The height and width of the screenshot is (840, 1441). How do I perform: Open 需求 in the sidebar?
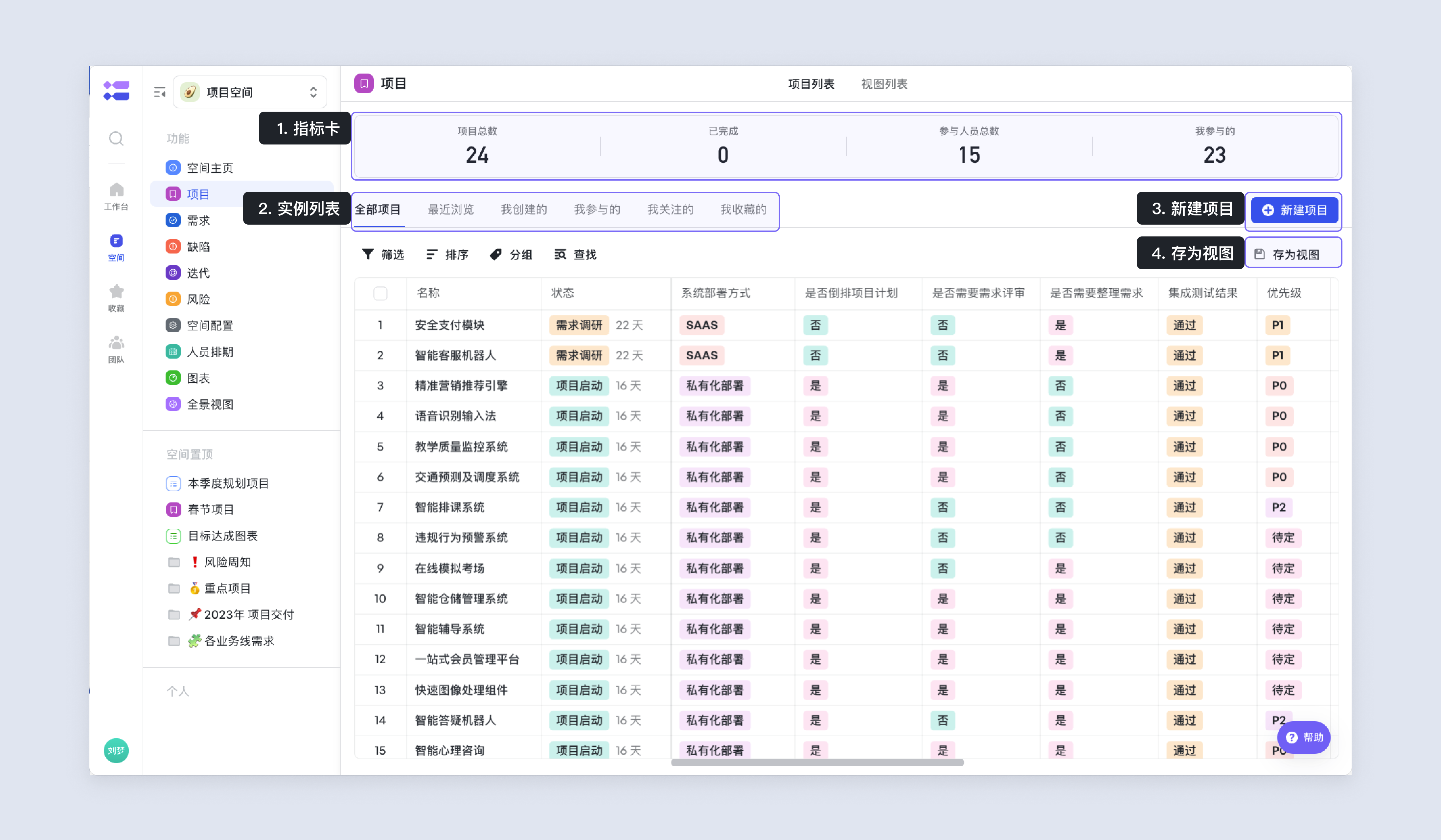[241, 221]
